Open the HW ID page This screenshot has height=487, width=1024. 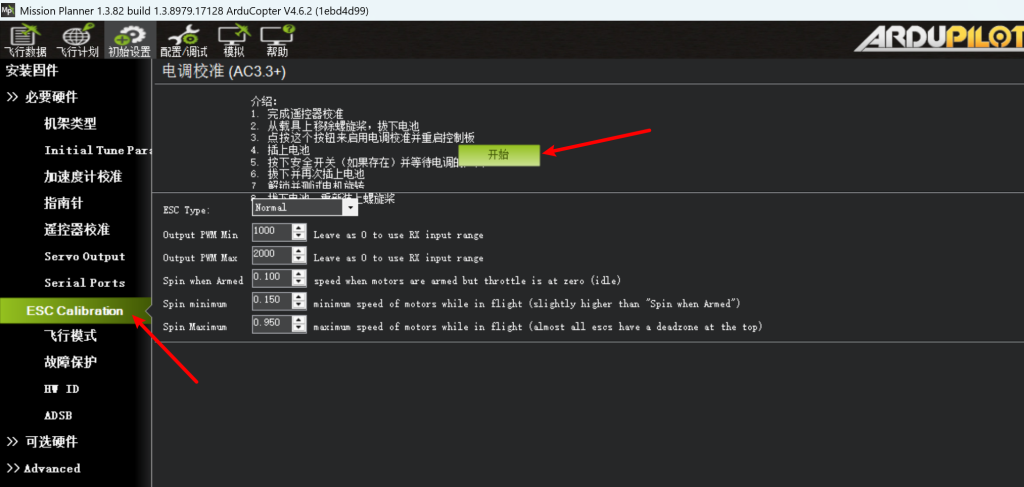click(x=61, y=388)
